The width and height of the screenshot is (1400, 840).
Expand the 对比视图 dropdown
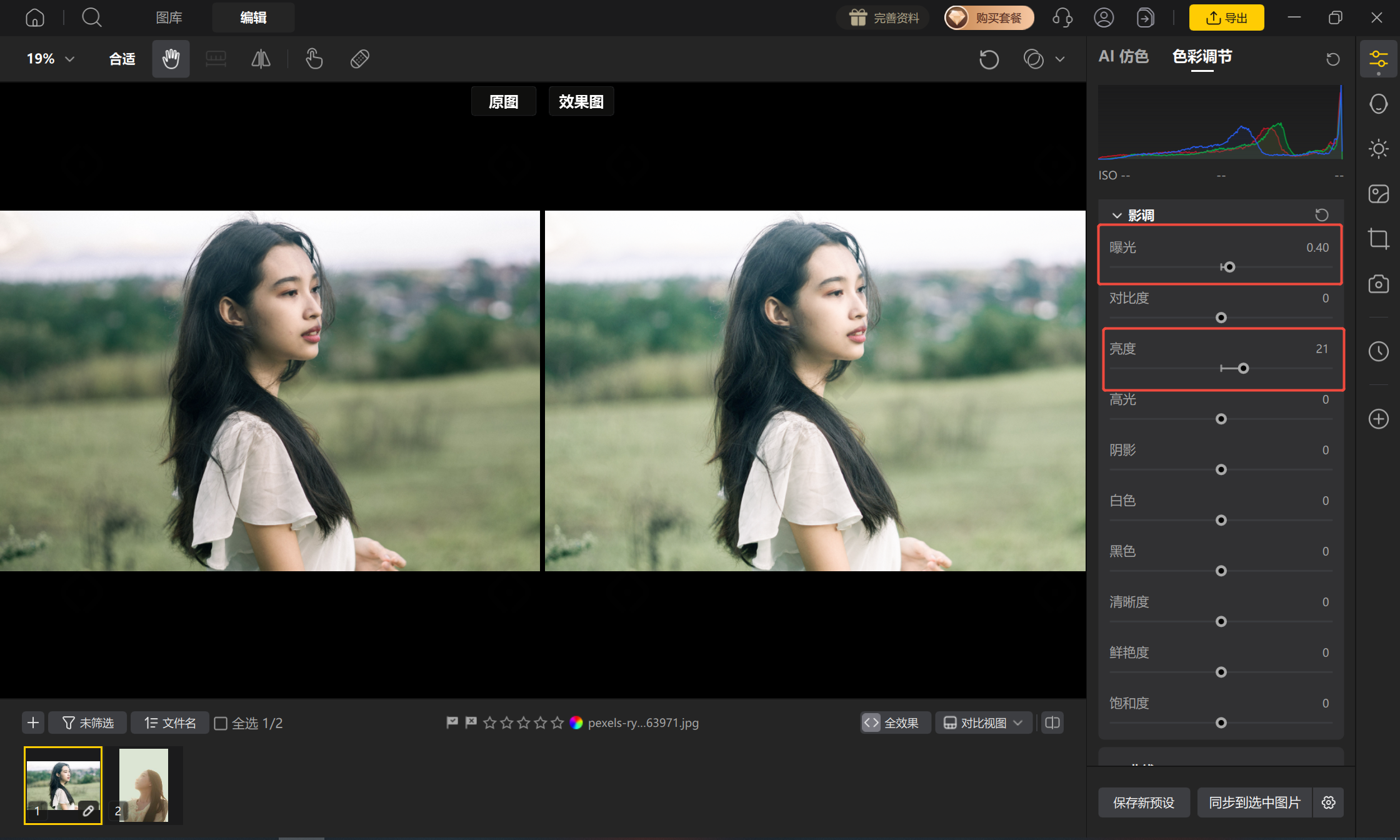coord(984,723)
